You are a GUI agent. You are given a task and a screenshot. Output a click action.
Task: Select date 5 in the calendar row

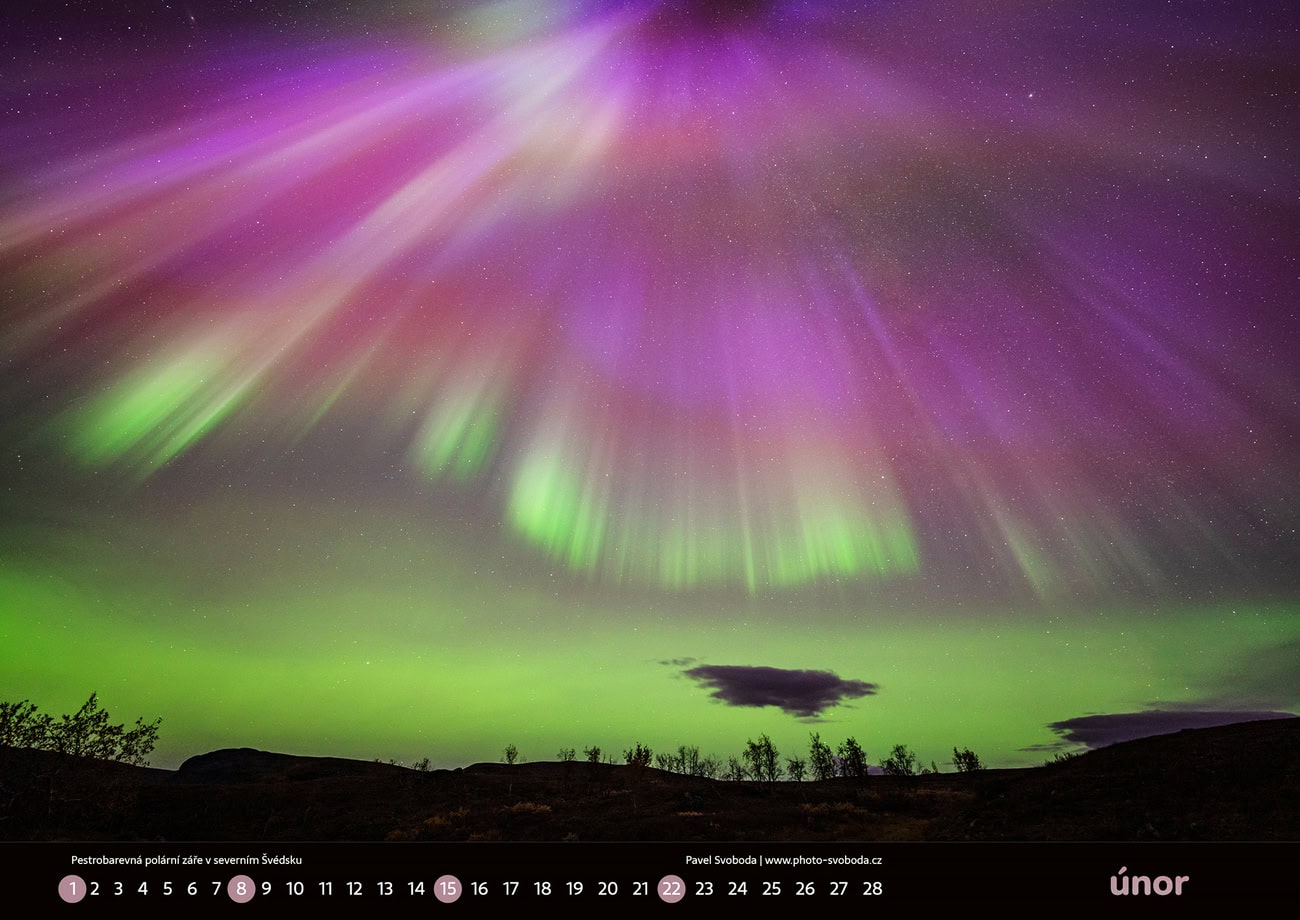[167, 889]
